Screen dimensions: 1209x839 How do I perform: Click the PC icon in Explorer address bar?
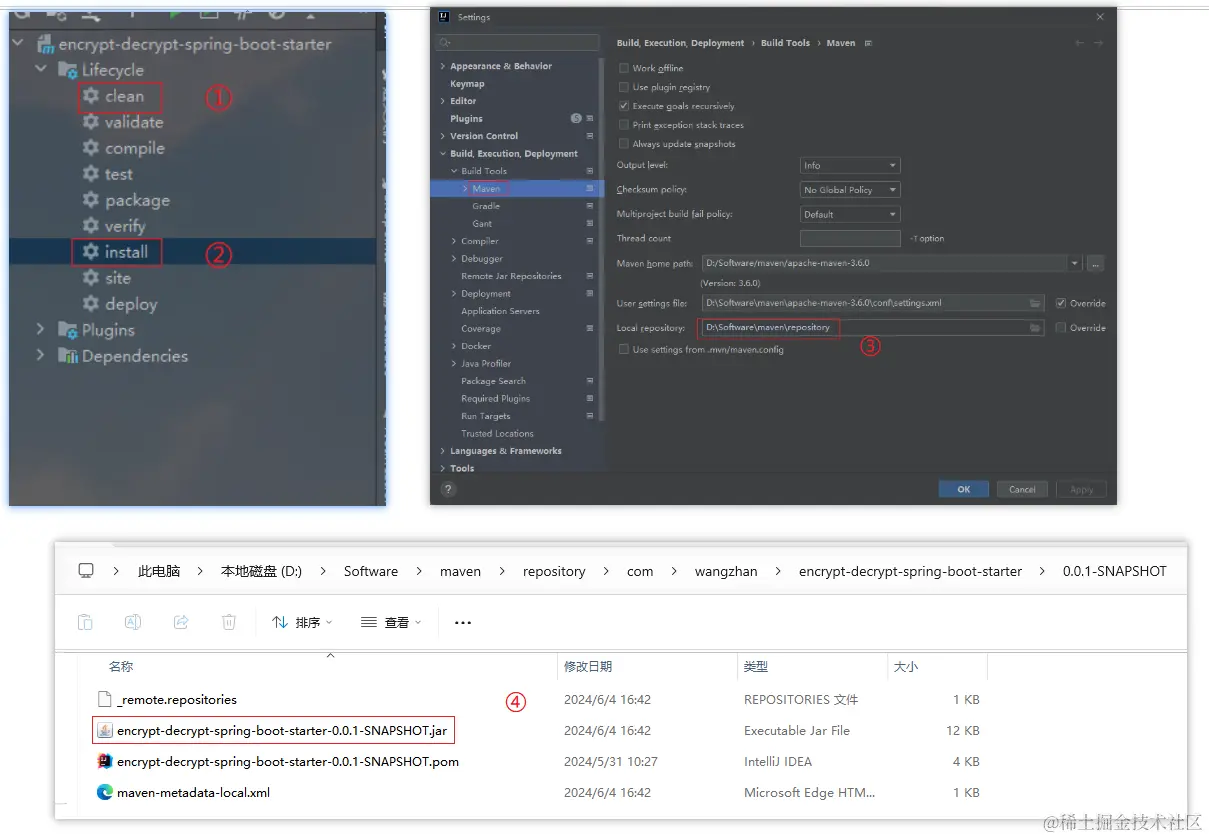[x=86, y=571]
